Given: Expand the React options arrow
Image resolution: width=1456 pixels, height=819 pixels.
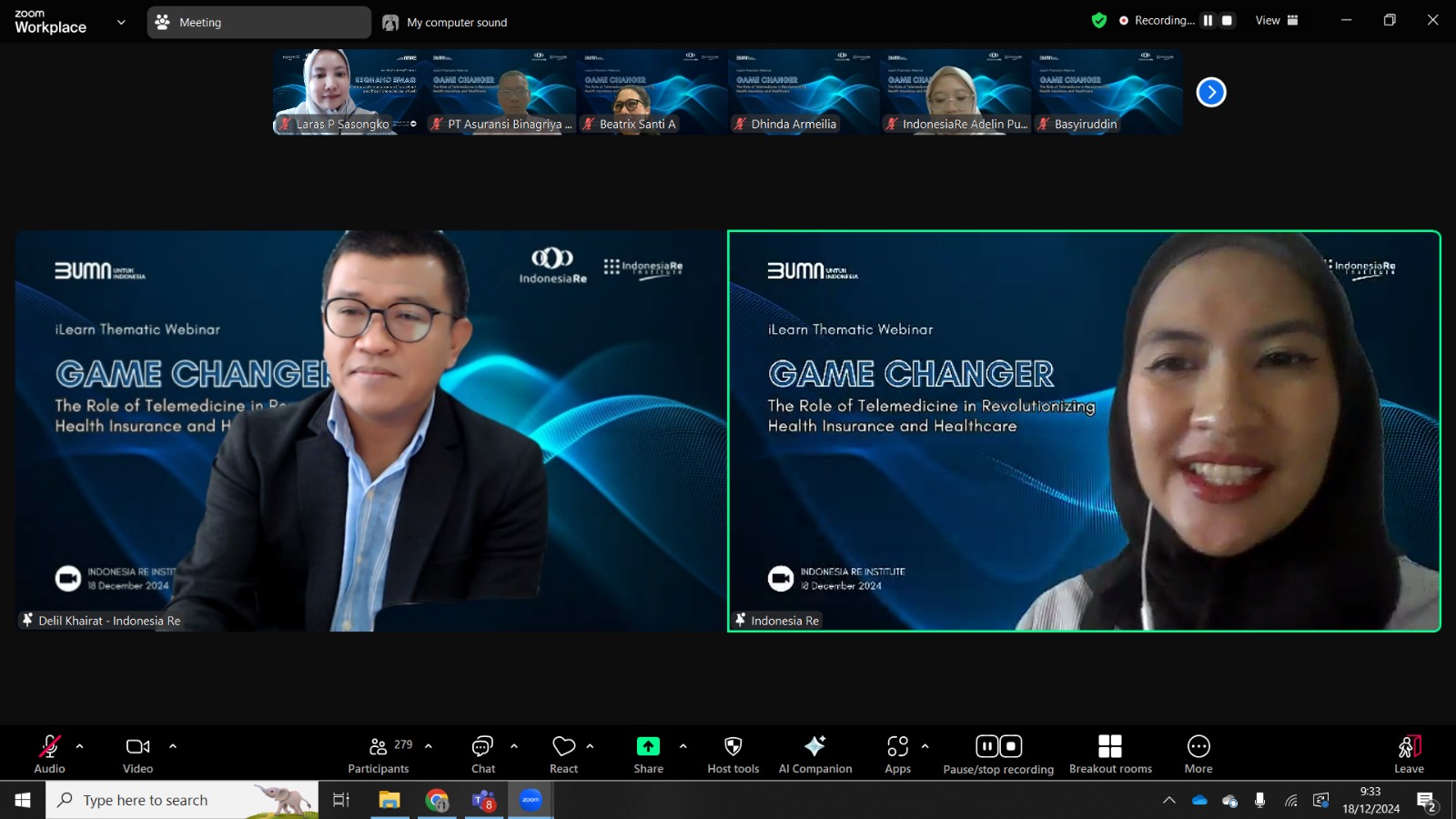Looking at the screenshot, I should coord(590,746).
